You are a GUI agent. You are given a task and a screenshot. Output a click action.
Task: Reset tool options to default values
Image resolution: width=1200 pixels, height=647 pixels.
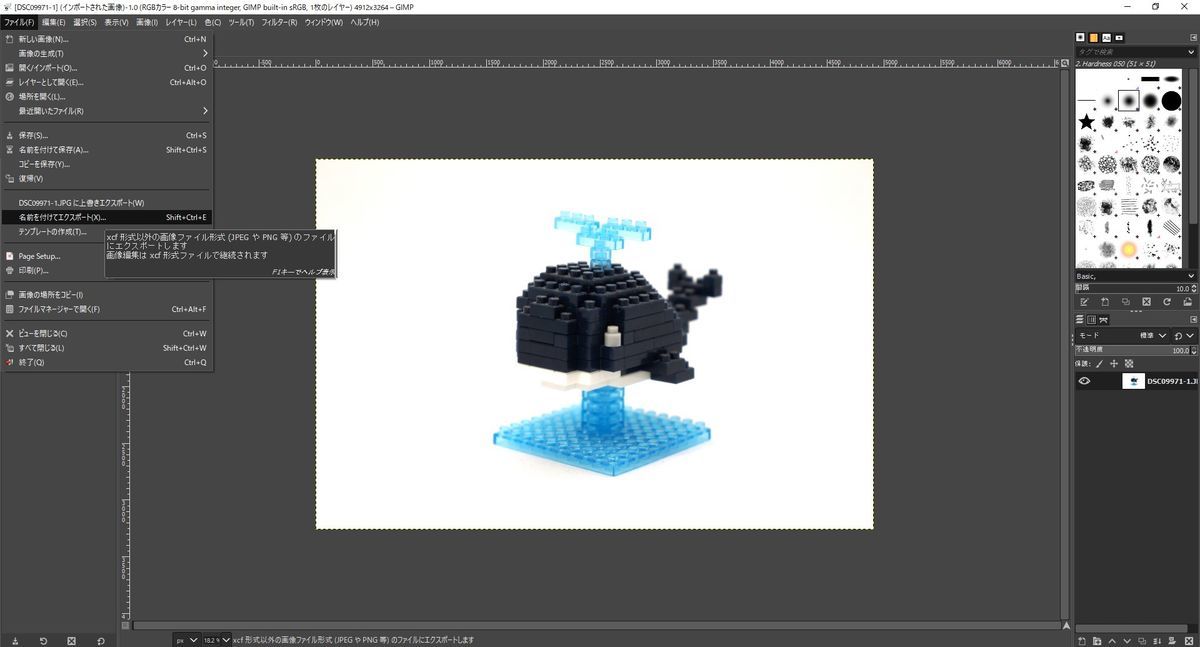(100, 640)
